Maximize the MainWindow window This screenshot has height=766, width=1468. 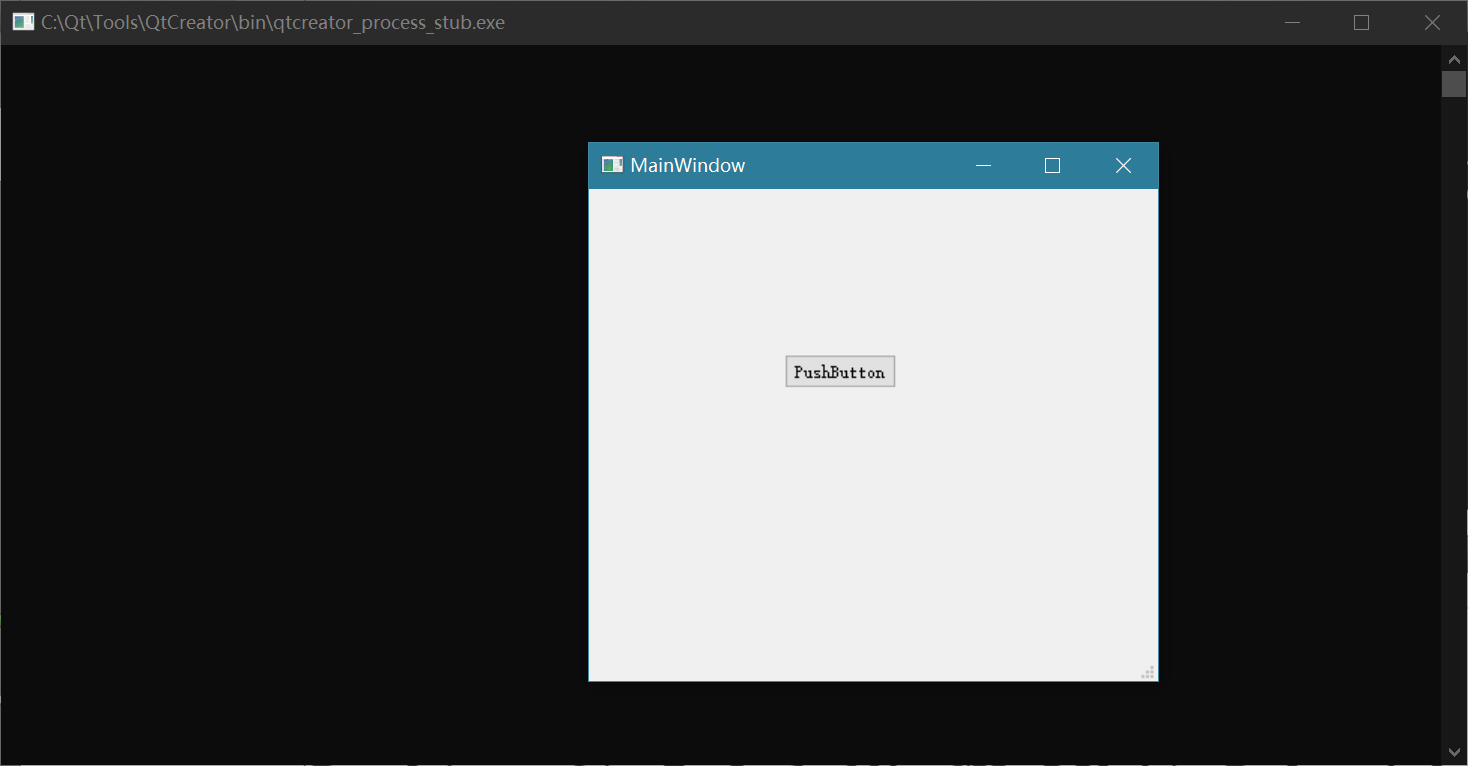1052,166
